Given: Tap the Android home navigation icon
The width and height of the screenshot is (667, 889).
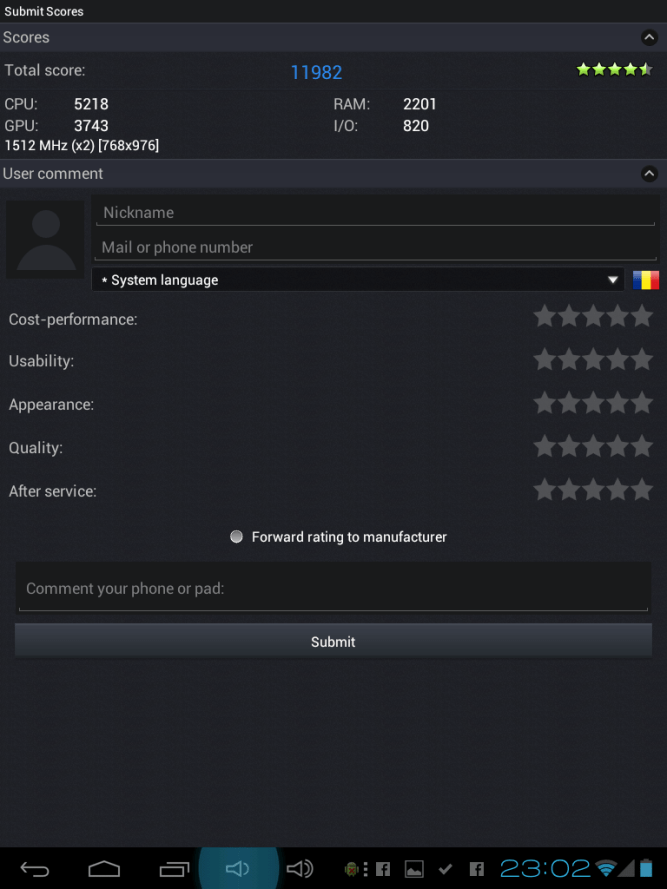Looking at the screenshot, I should [x=104, y=869].
